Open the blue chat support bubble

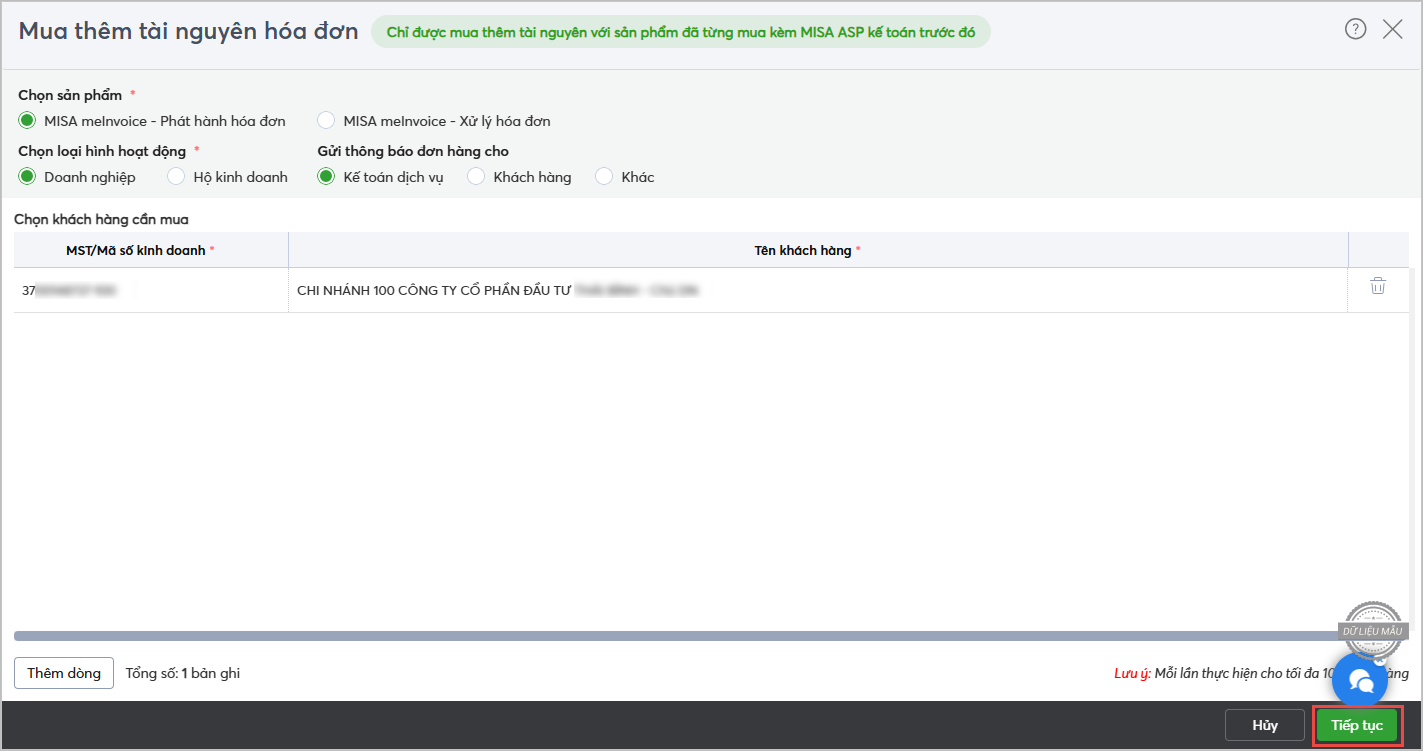pos(1360,680)
